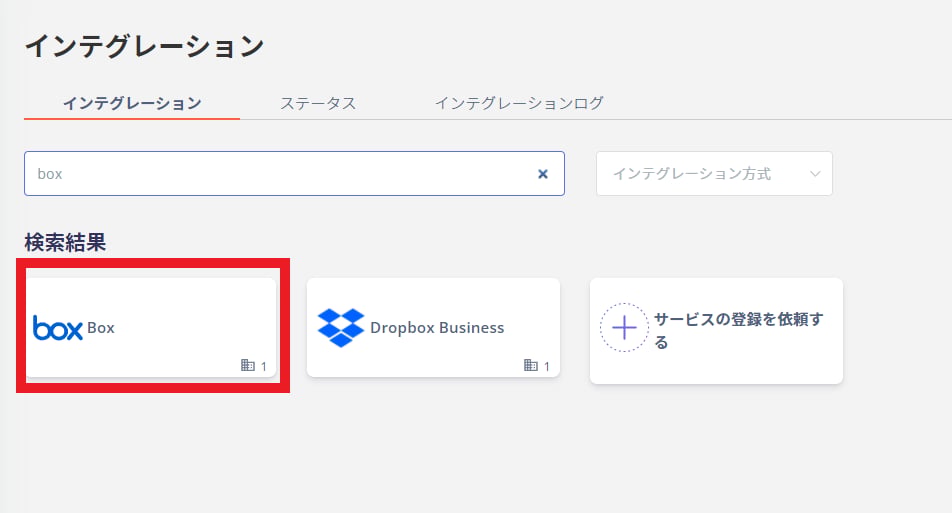This screenshot has width=952, height=513.
Task: Clear the box search field with X
Action: (x=543, y=174)
